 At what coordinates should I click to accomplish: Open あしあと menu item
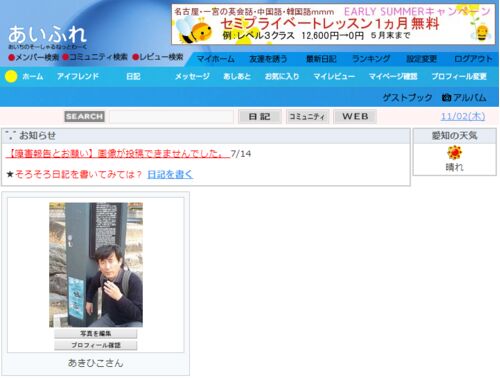point(237,76)
